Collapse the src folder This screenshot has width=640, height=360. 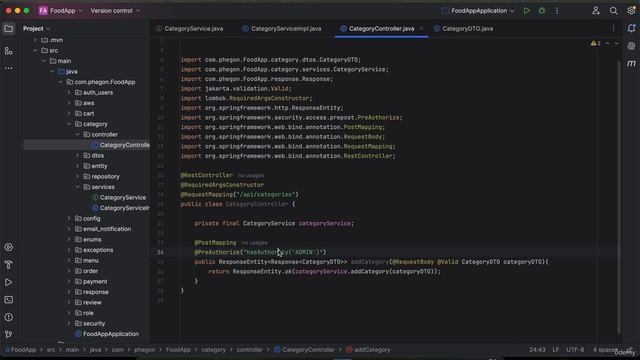coord(35,51)
